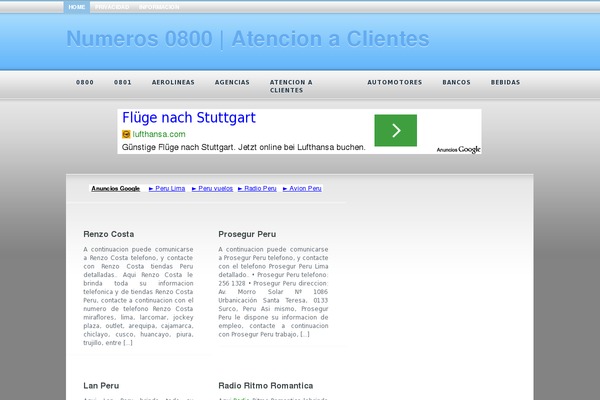
Task: Open the Radio Peru ad link
Action: point(257,188)
